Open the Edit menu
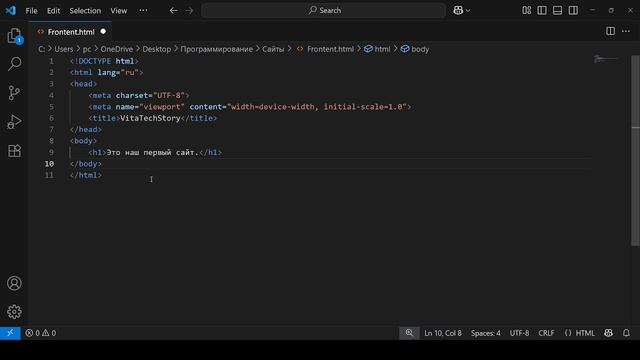The height and width of the screenshot is (360, 640). click(x=53, y=11)
